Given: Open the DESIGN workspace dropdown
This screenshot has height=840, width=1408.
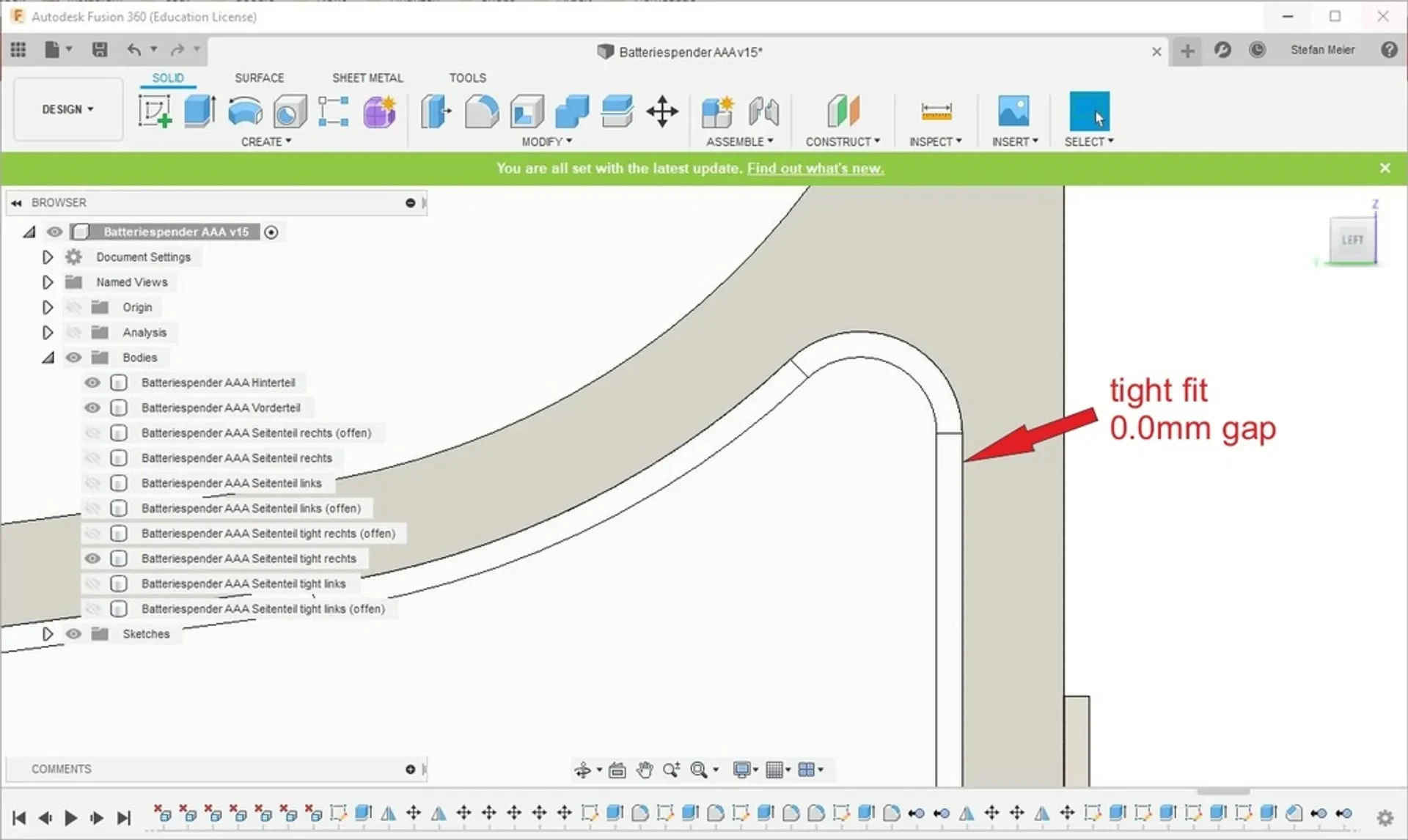Looking at the screenshot, I should tap(68, 109).
